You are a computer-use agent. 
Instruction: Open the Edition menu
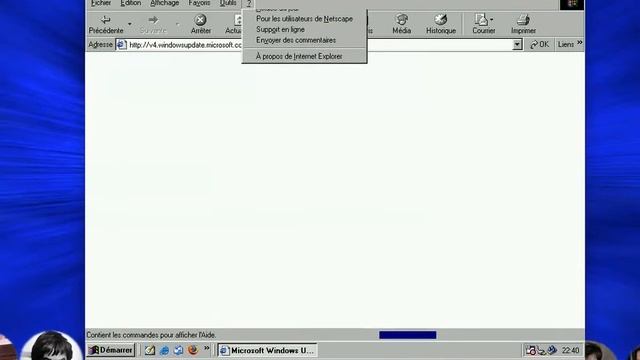pos(130,3)
